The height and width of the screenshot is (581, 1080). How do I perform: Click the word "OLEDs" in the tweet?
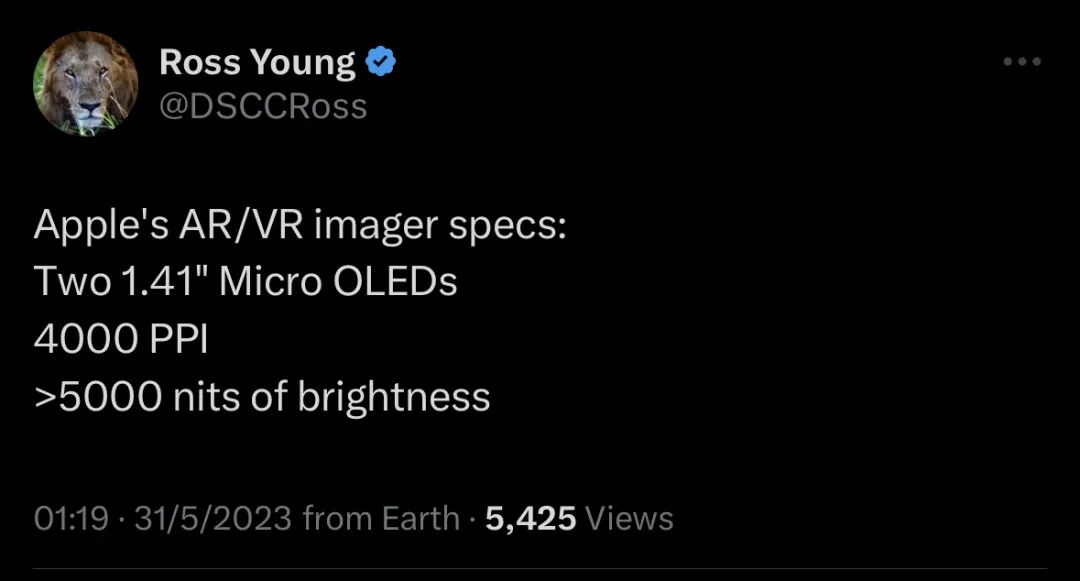pos(394,283)
